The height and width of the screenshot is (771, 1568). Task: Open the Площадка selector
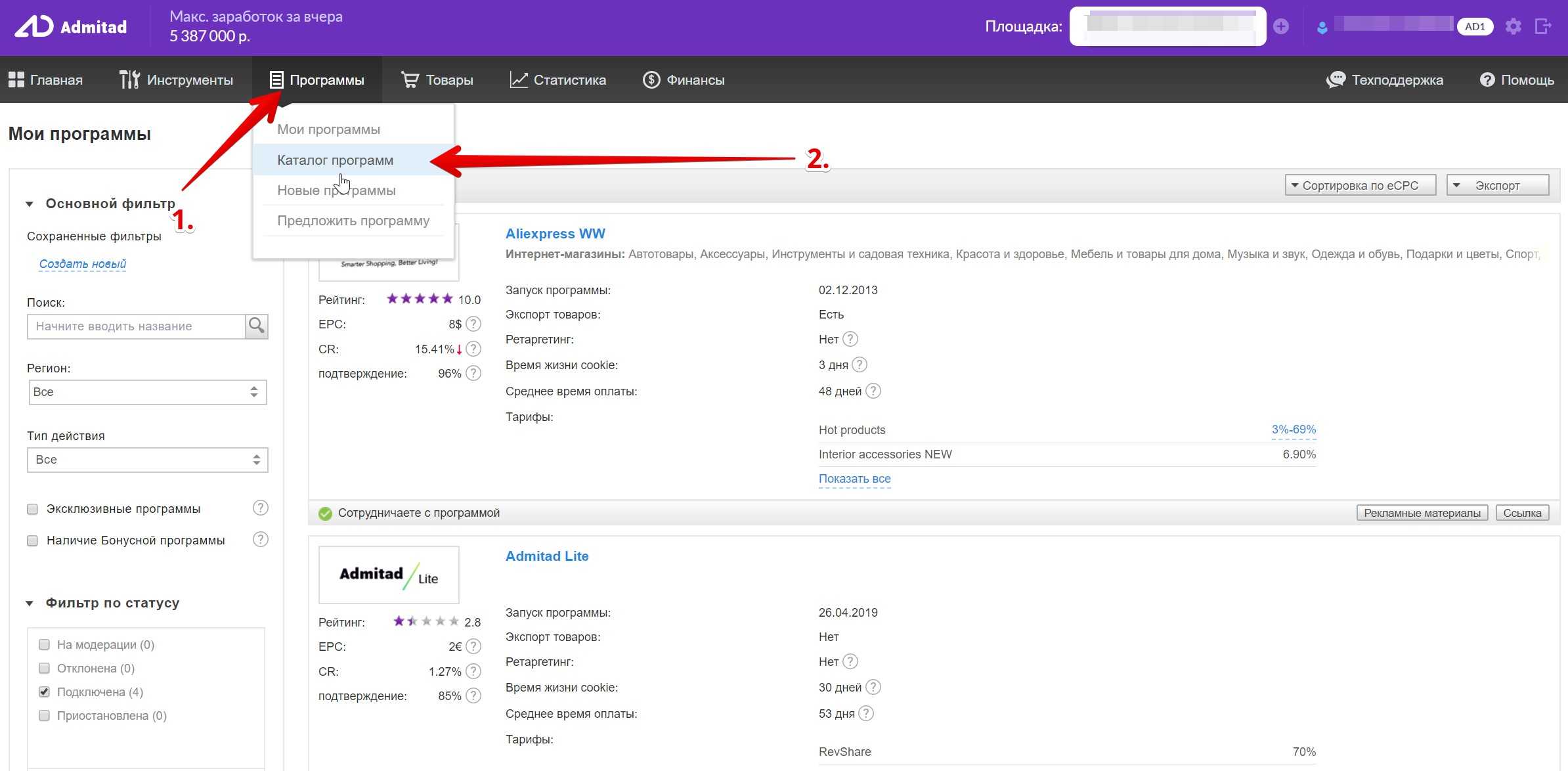(1167, 26)
